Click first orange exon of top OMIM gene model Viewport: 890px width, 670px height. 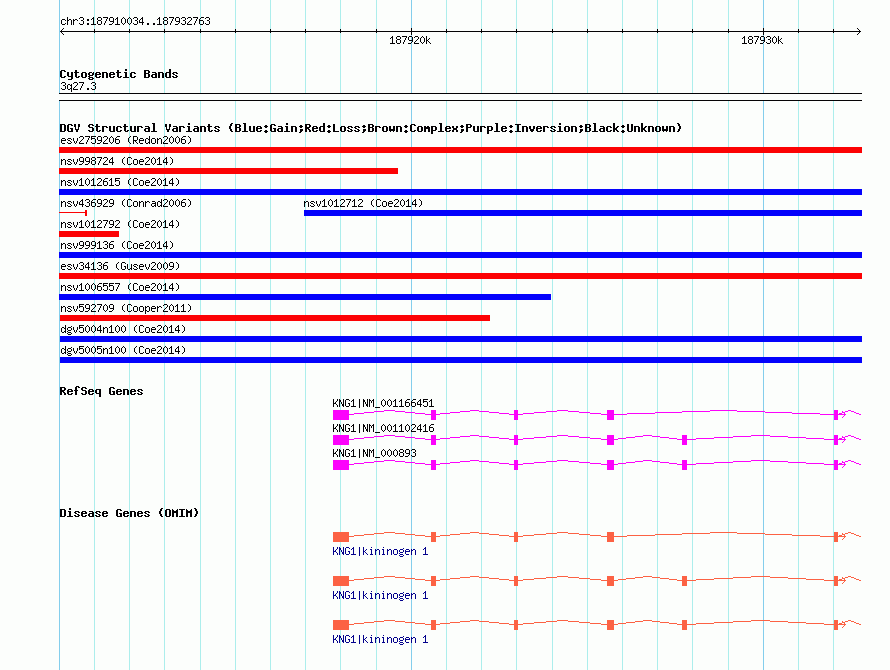point(341,537)
